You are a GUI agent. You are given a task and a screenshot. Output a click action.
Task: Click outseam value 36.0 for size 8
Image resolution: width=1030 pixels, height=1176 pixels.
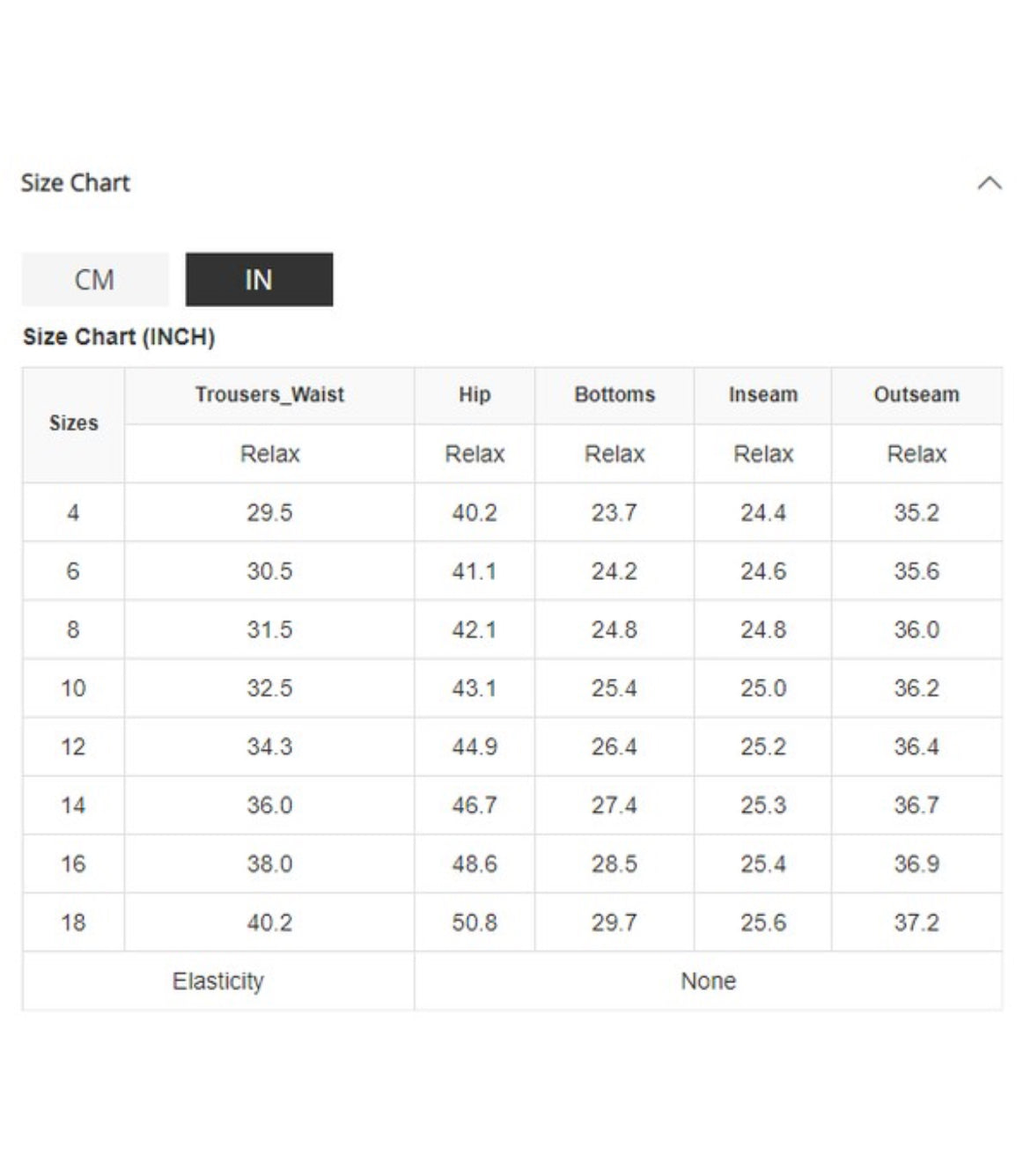click(916, 629)
